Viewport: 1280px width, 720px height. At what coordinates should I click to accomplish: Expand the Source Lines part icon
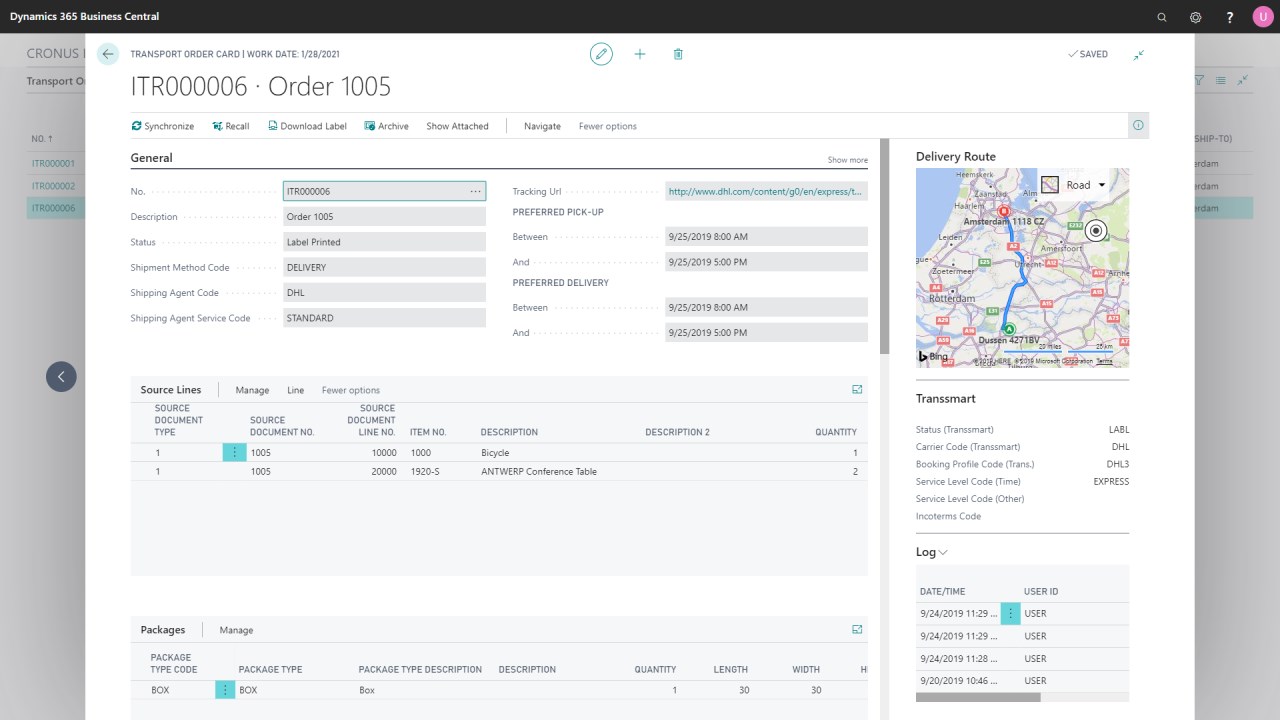coord(857,390)
